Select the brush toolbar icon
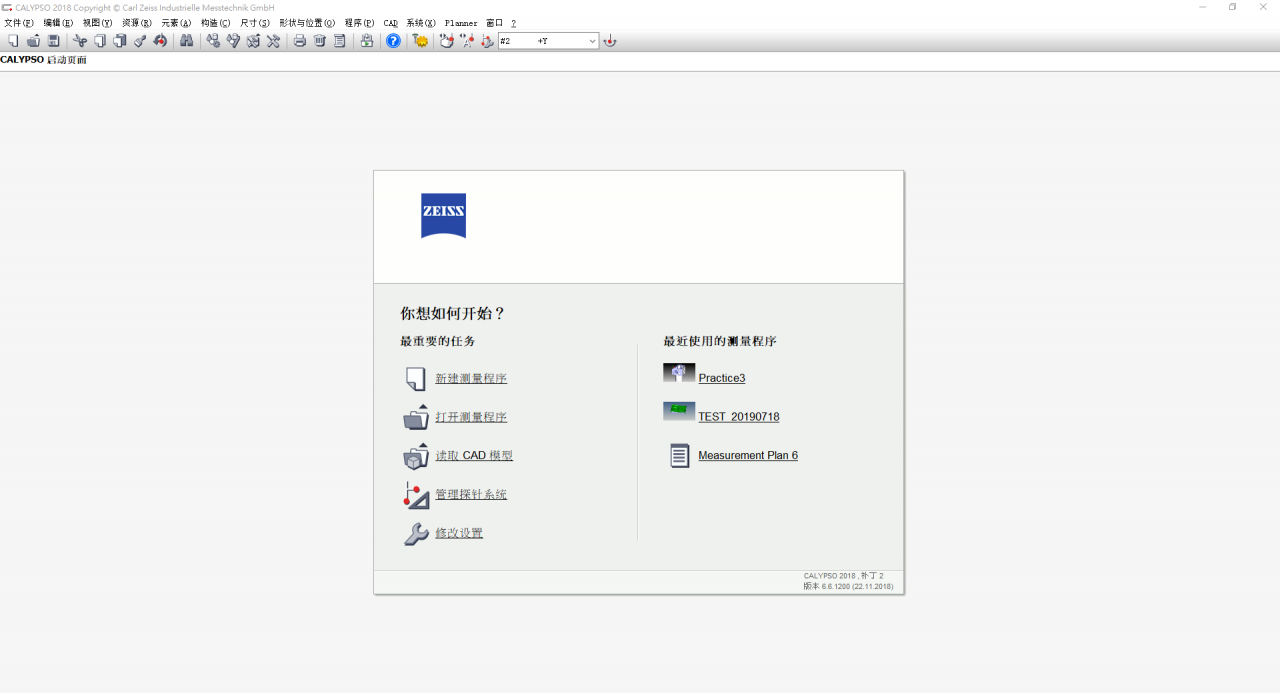This screenshot has height=693, width=1280. [140, 41]
